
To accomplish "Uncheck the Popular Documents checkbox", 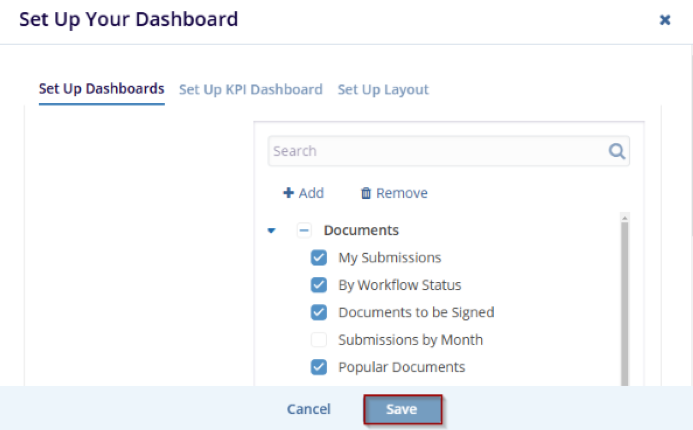I will pyautogui.click(x=319, y=367).
